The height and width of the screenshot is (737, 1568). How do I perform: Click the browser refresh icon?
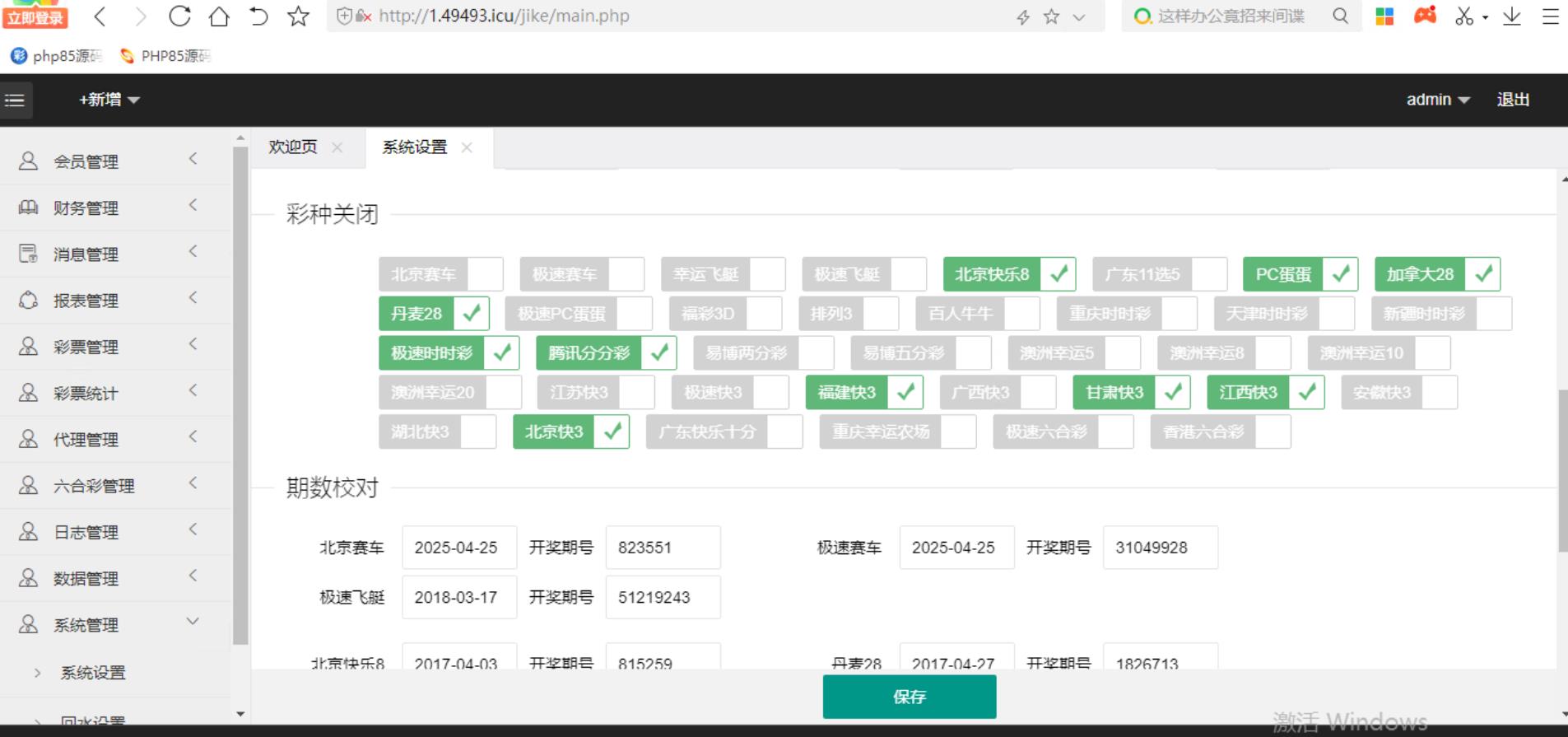coord(179,16)
